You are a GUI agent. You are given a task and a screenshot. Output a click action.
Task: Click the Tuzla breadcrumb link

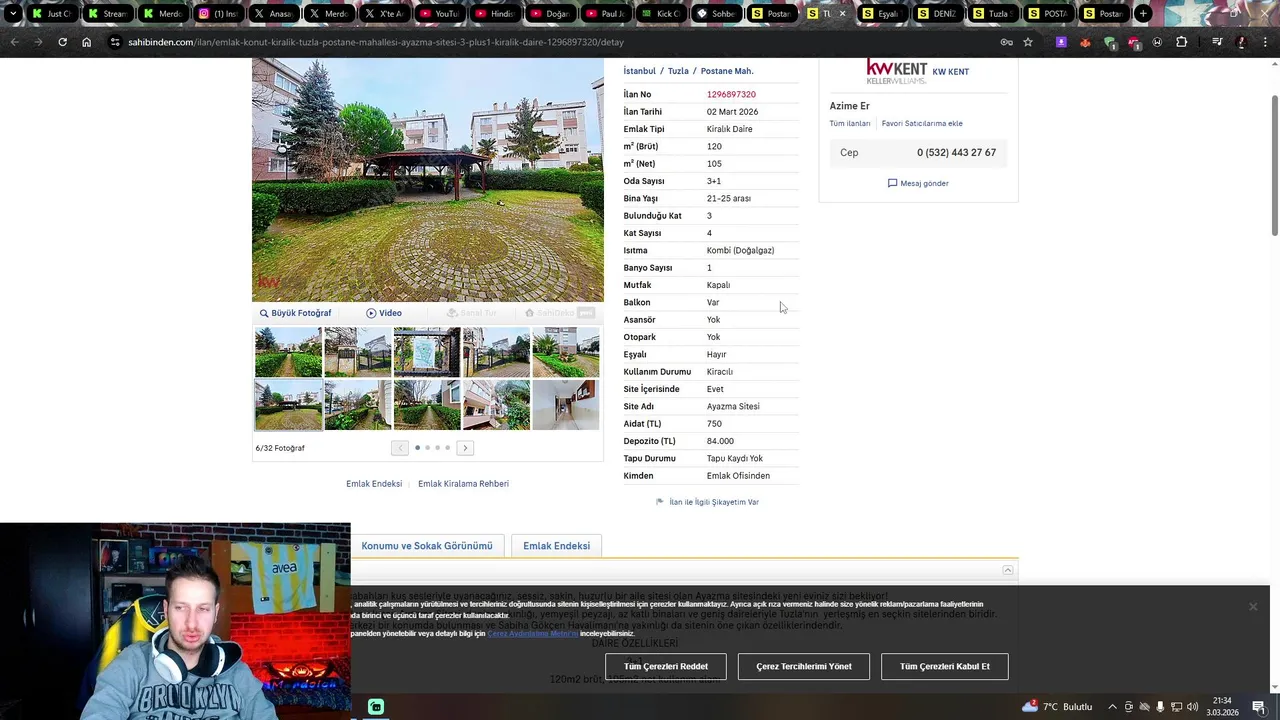click(x=678, y=71)
